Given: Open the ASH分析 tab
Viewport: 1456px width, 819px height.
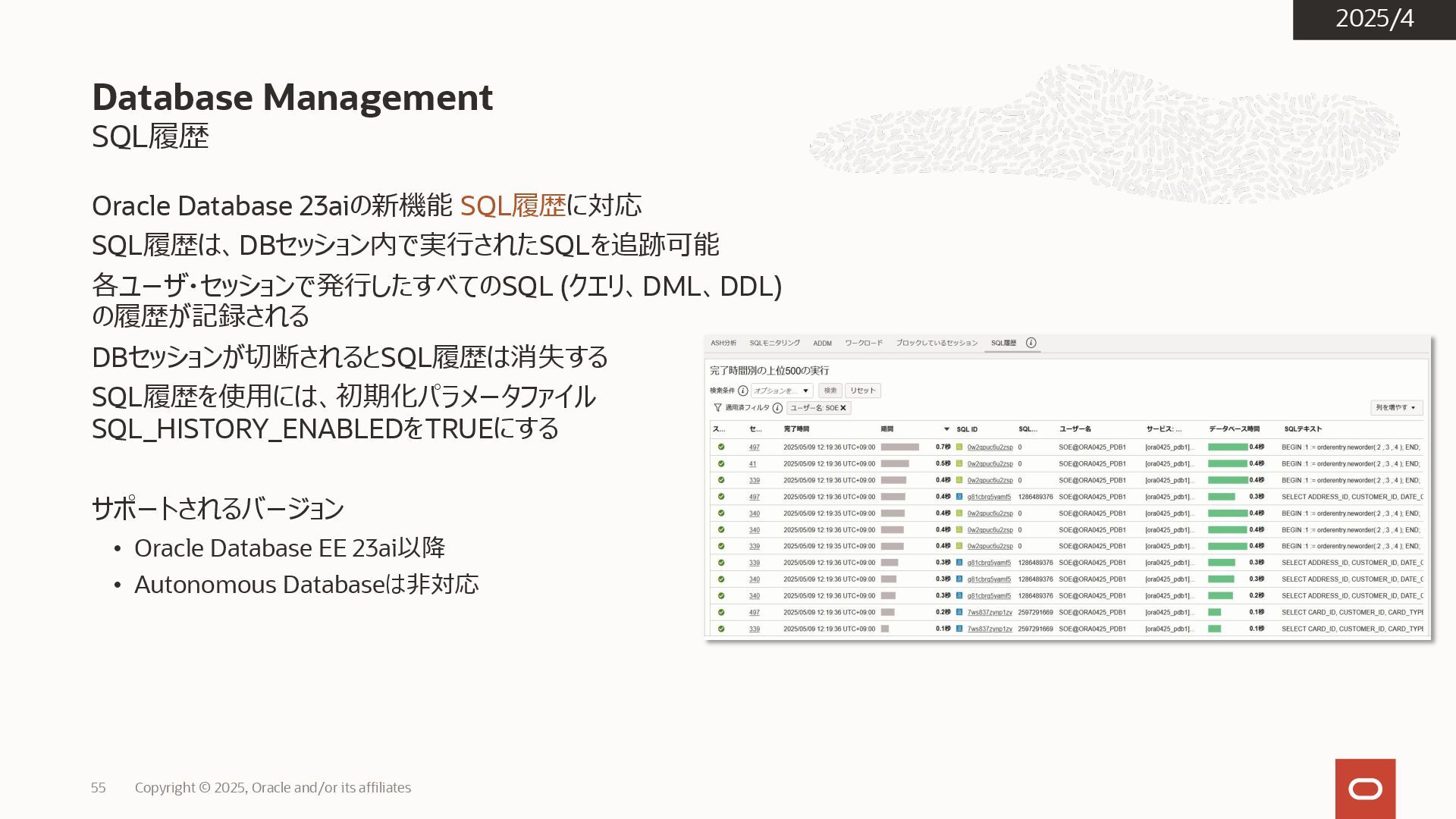Looking at the screenshot, I should click(x=723, y=344).
